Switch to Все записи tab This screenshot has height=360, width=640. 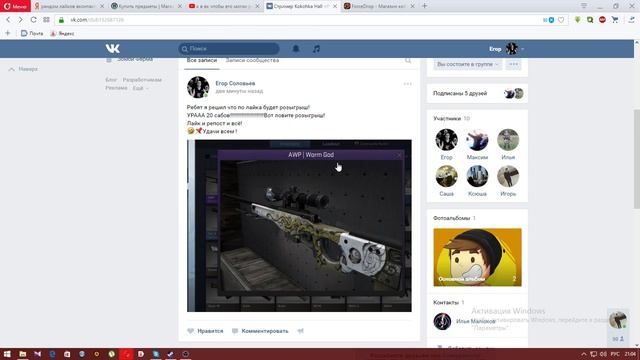202,60
